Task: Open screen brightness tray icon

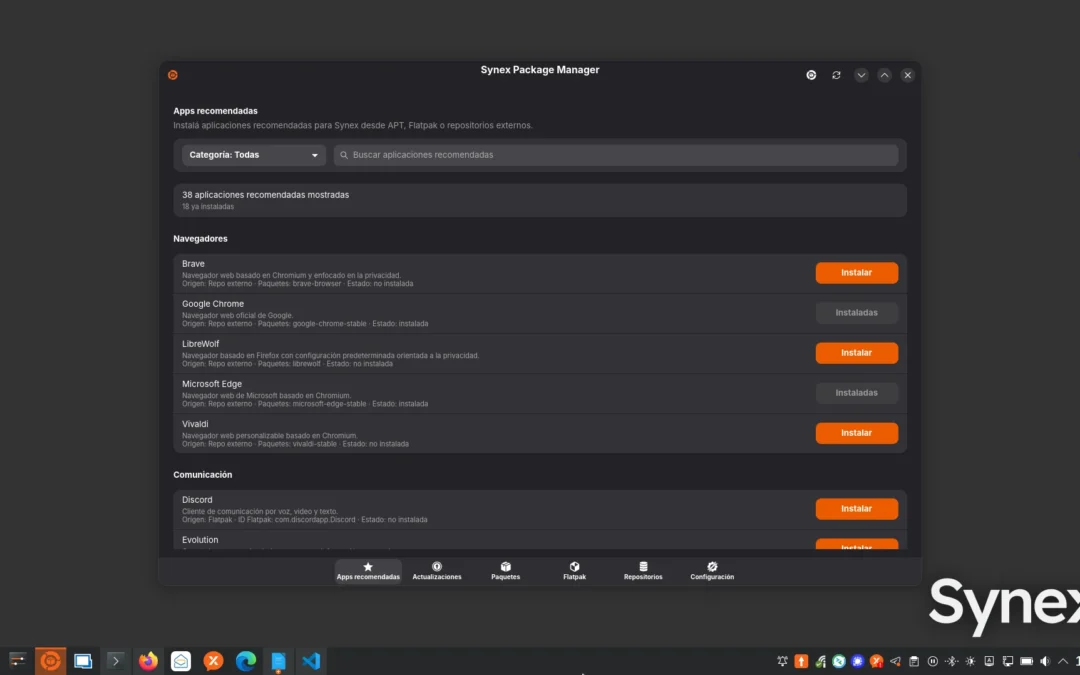Action: [x=970, y=661]
